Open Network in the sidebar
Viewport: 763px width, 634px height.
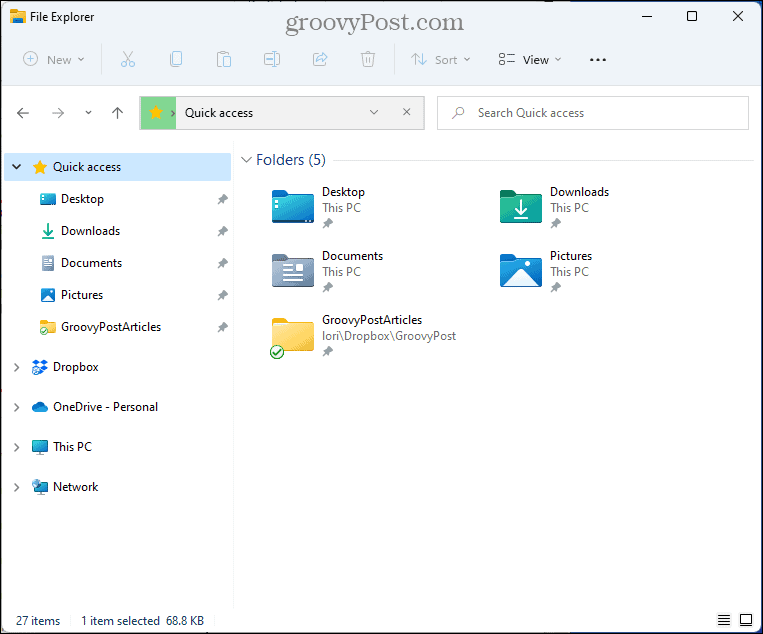click(75, 487)
